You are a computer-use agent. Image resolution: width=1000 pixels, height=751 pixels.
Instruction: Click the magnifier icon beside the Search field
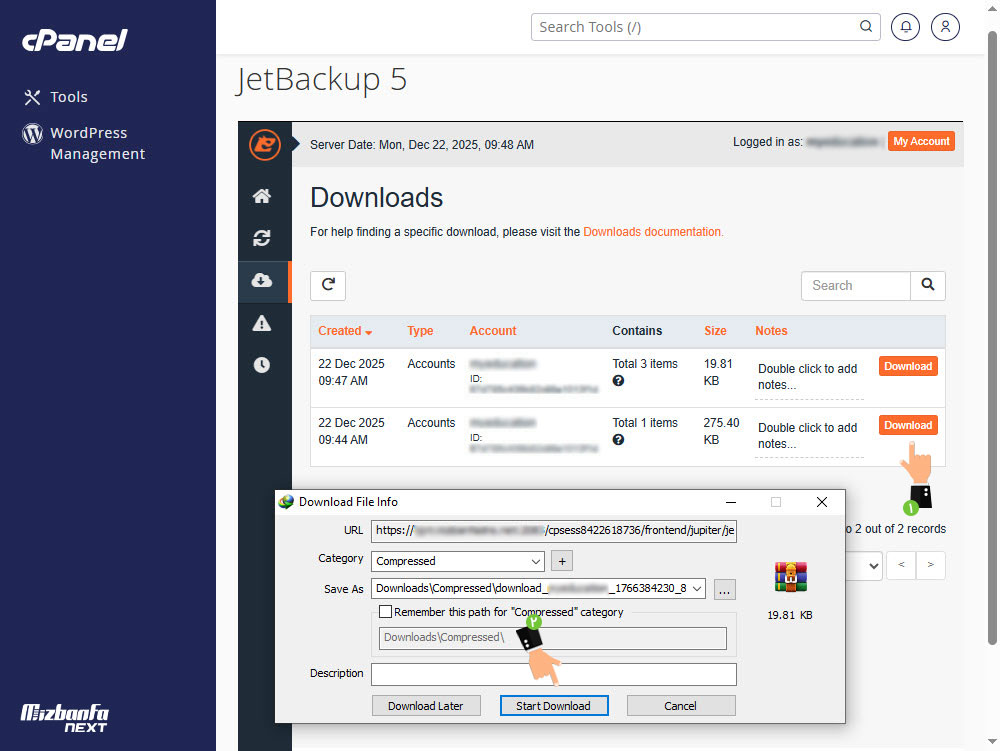927,285
